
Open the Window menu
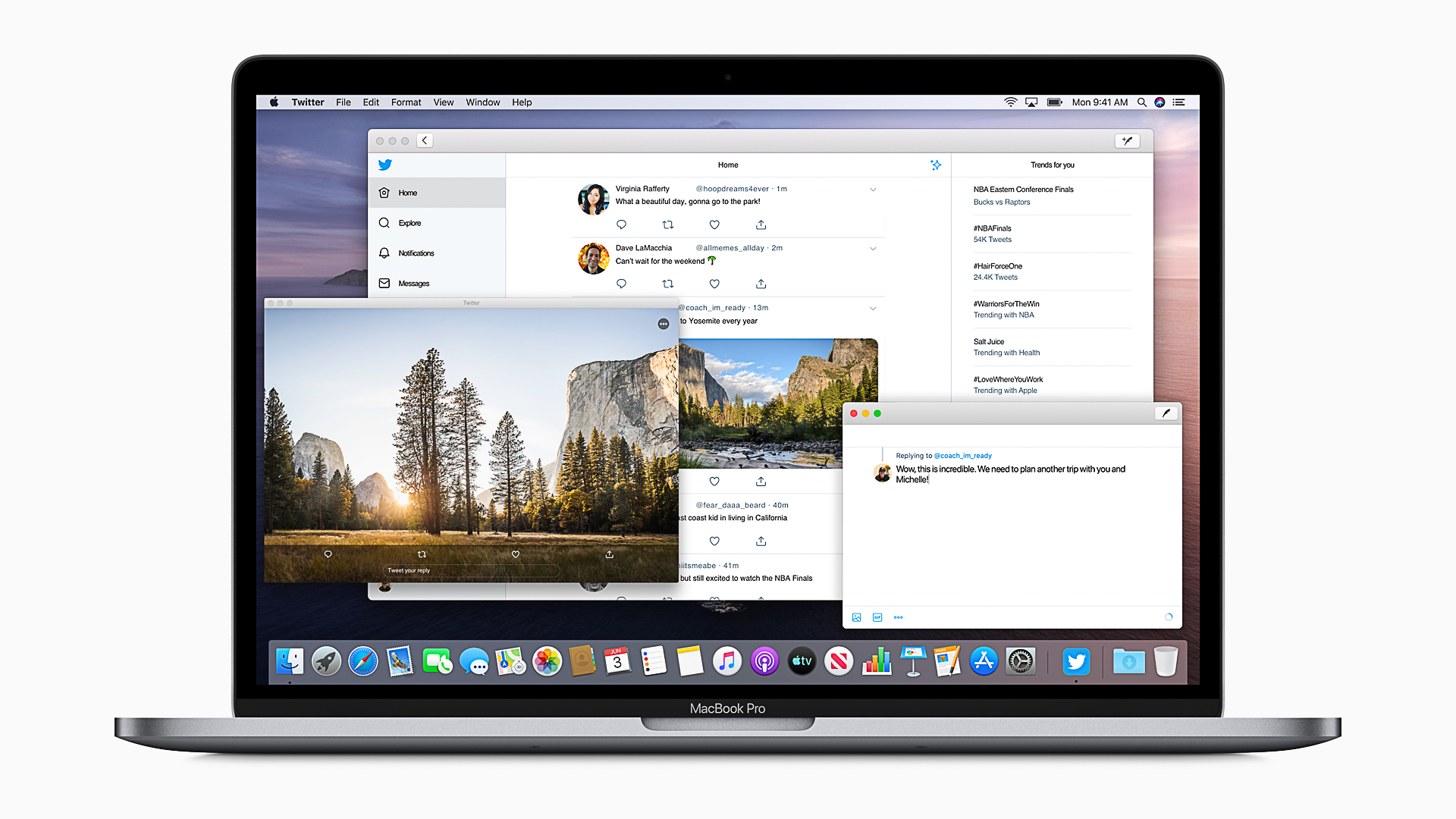click(x=483, y=102)
